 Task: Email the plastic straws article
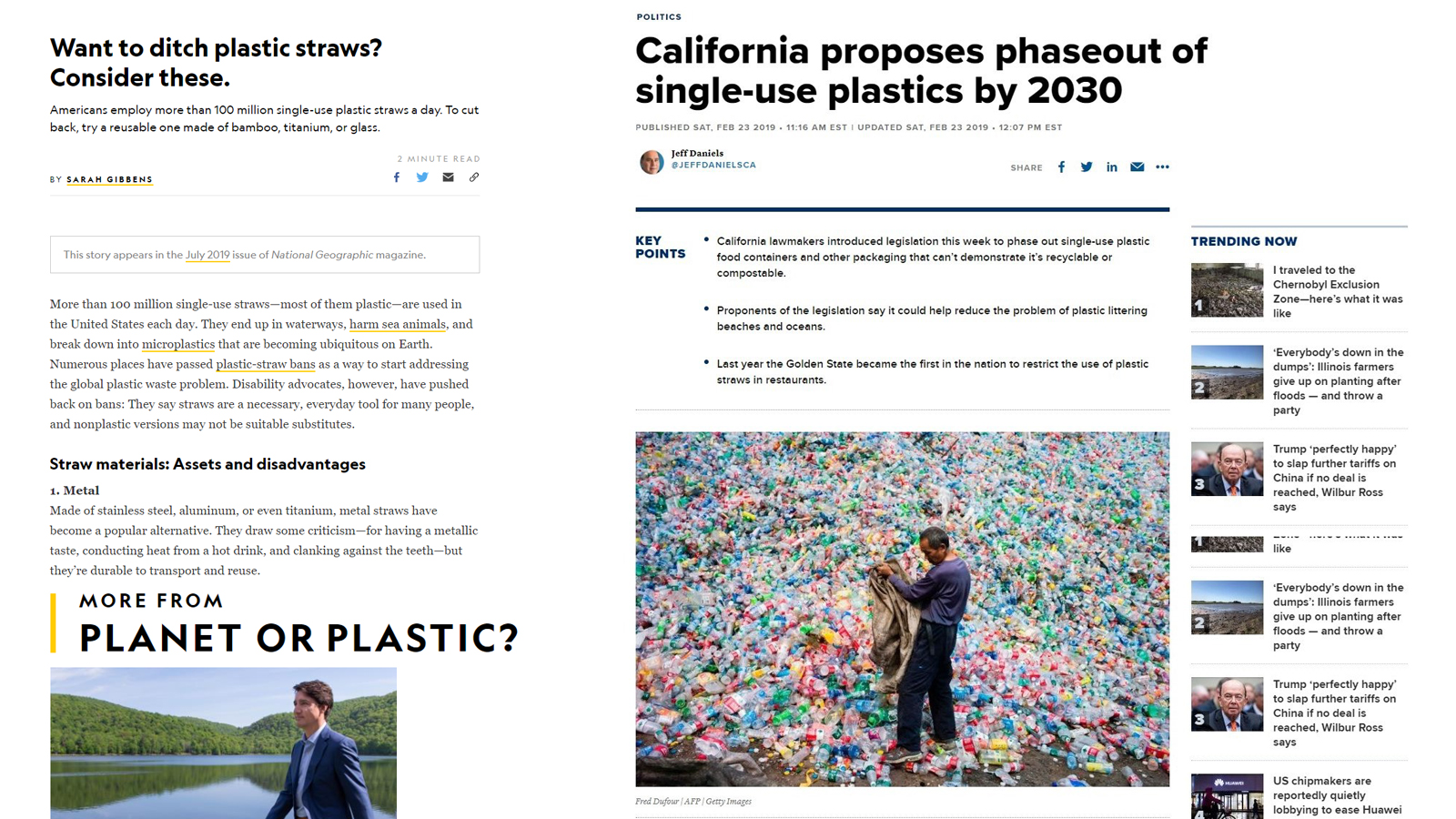coord(448,177)
